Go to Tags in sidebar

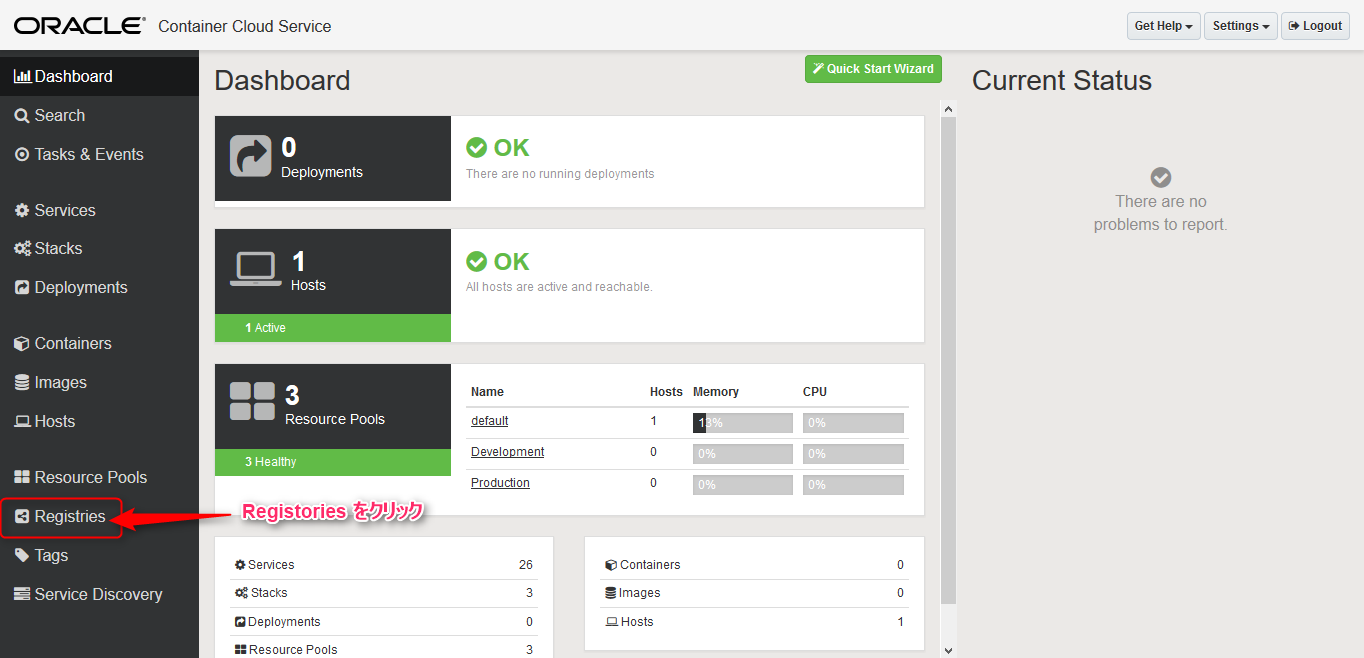pyautogui.click(x=99, y=556)
